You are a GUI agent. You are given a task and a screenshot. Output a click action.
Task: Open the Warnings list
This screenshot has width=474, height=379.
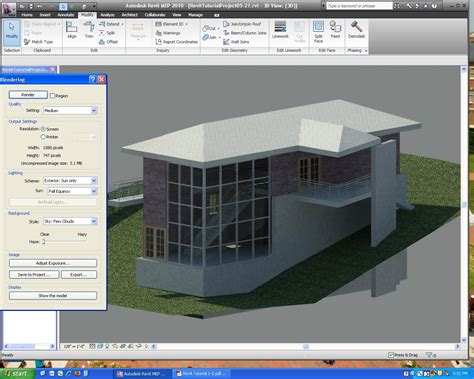pyautogui.click(x=168, y=33)
